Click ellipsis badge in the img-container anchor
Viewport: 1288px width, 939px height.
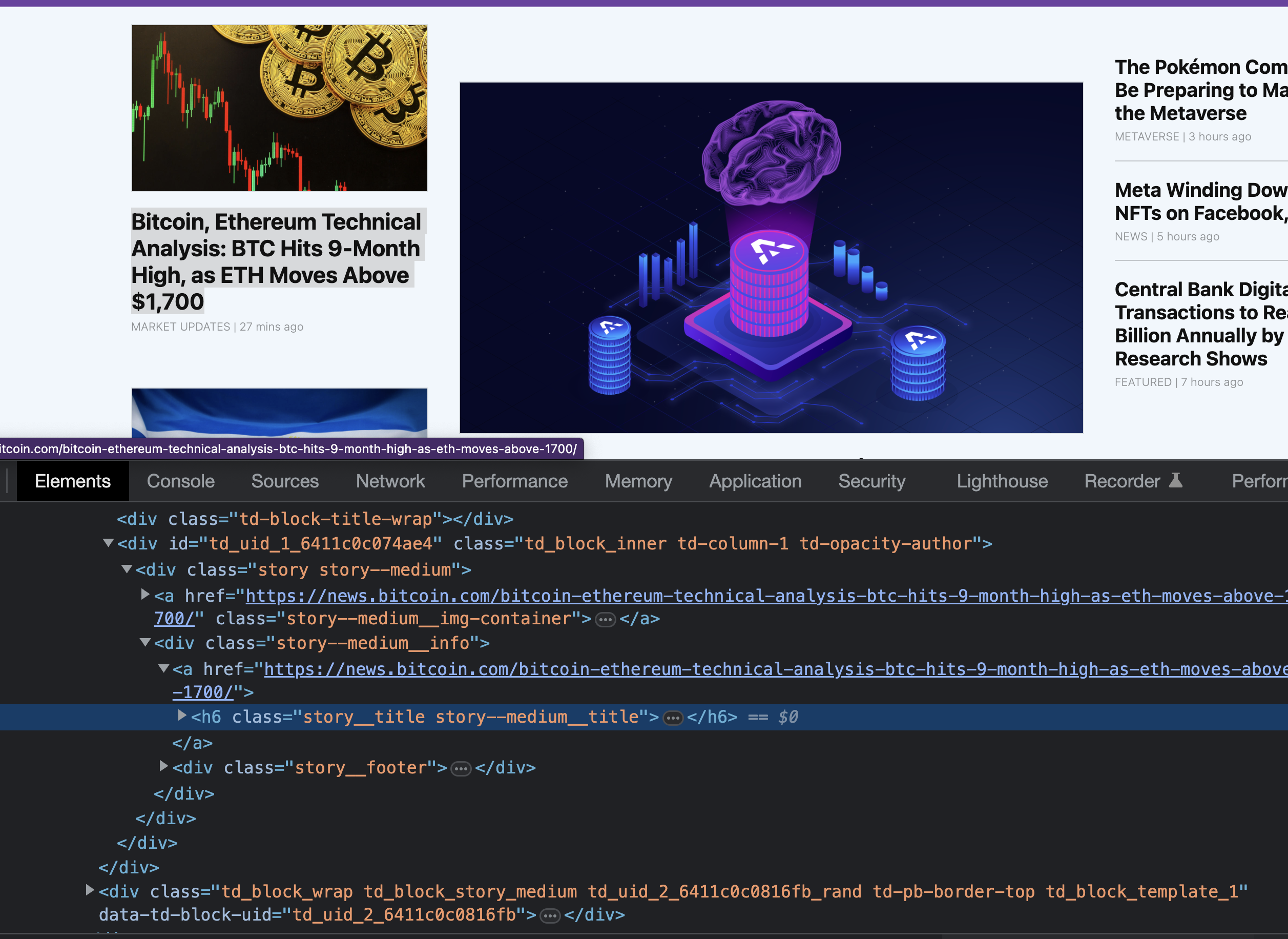tap(605, 620)
